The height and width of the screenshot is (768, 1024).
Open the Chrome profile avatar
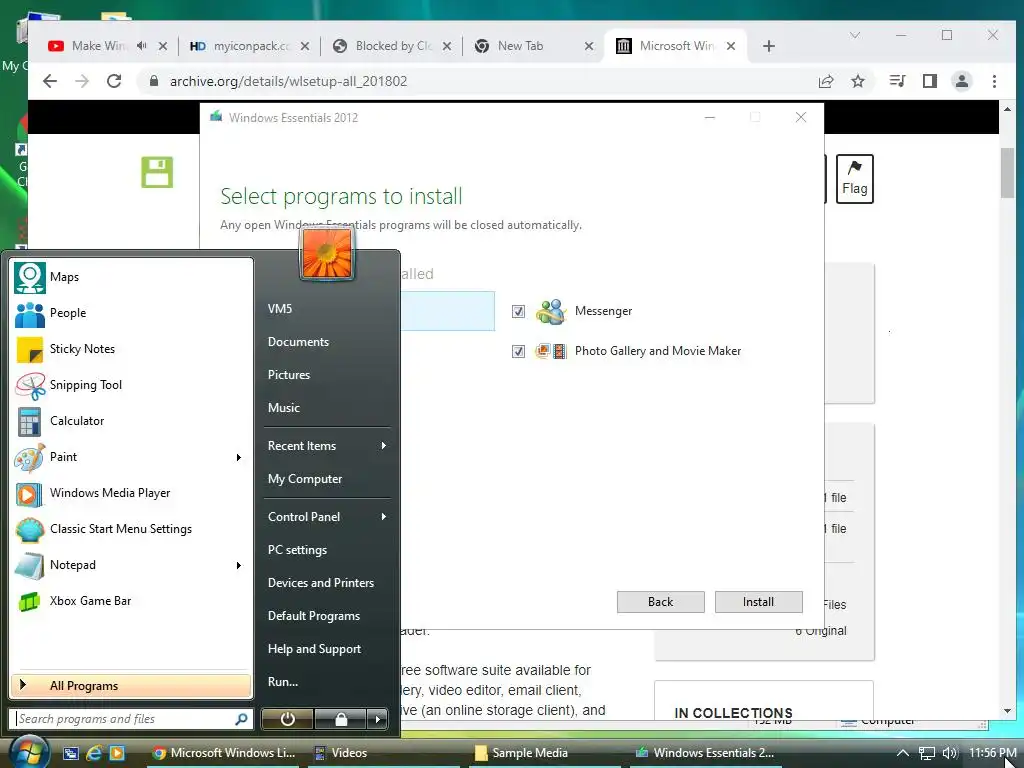(x=962, y=81)
